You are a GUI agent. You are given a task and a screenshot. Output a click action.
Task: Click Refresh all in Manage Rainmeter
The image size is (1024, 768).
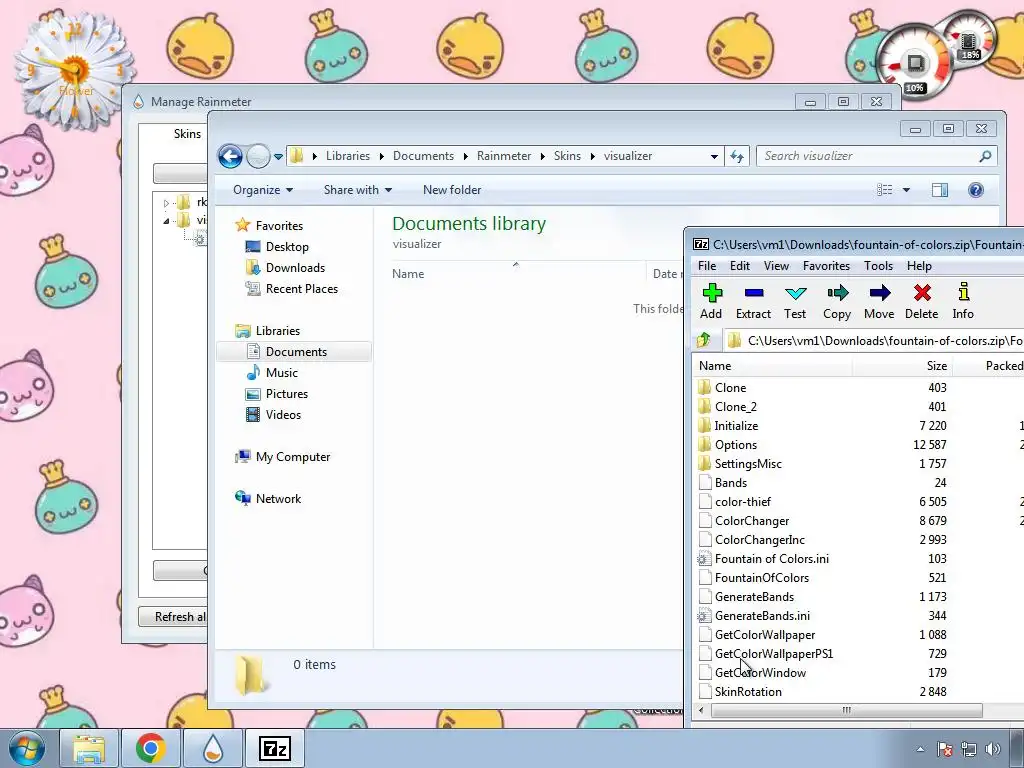click(173, 616)
